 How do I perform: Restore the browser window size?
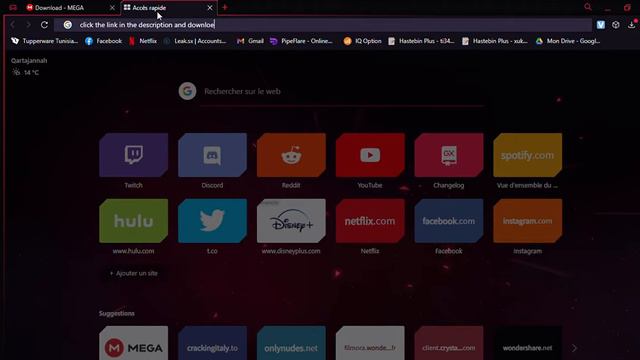coord(627,7)
